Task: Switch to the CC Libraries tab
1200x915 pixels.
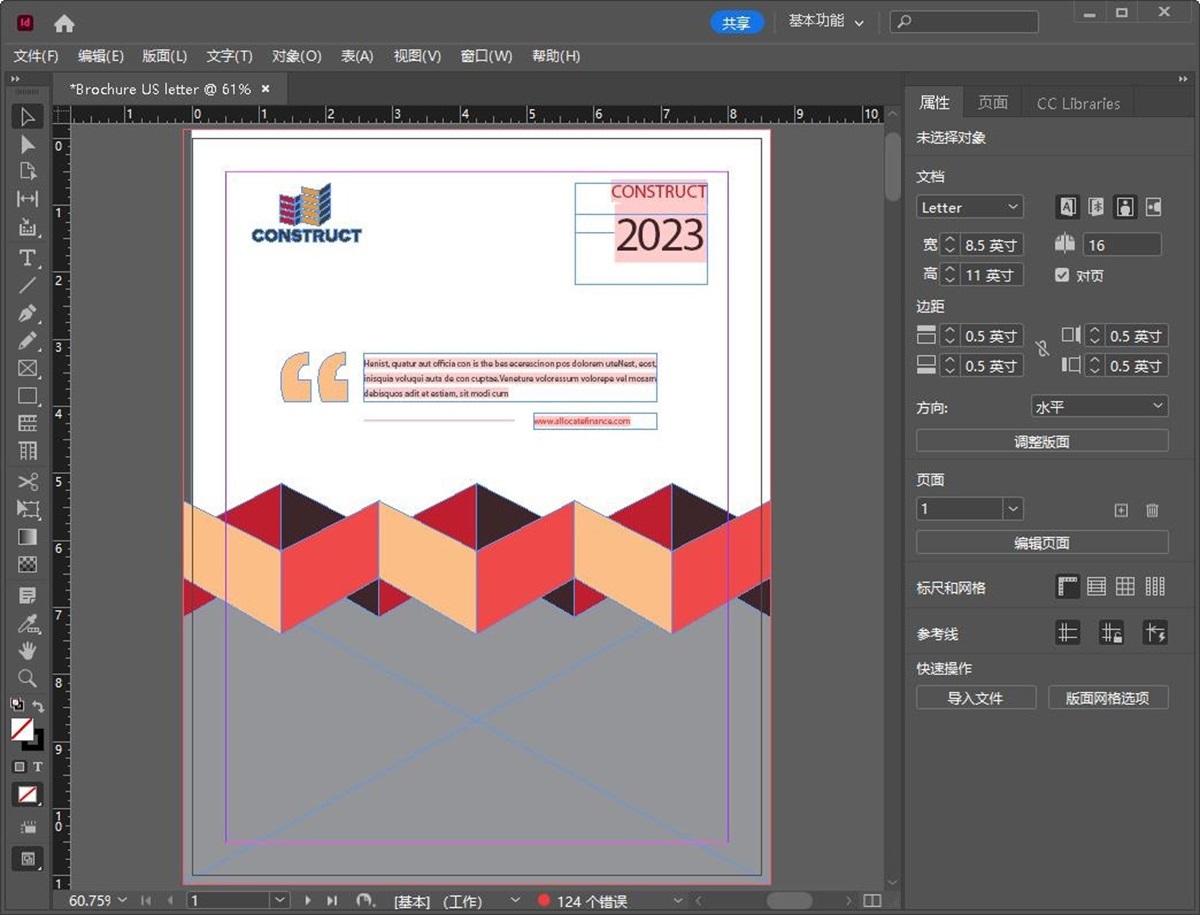Action: click(1077, 103)
